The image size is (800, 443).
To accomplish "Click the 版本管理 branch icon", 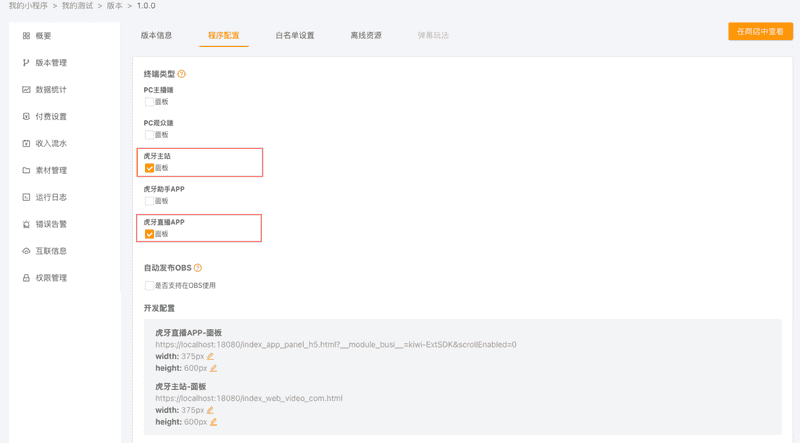I will click(x=26, y=63).
